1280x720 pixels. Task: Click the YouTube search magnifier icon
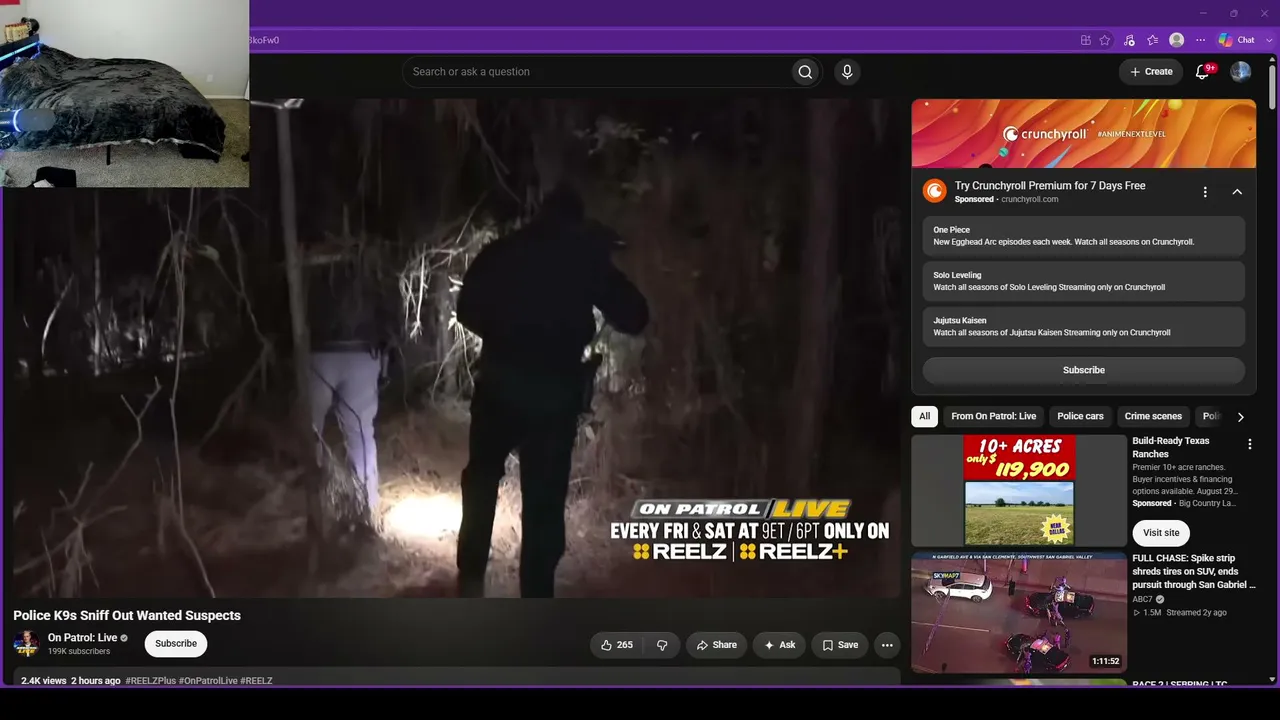point(805,72)
